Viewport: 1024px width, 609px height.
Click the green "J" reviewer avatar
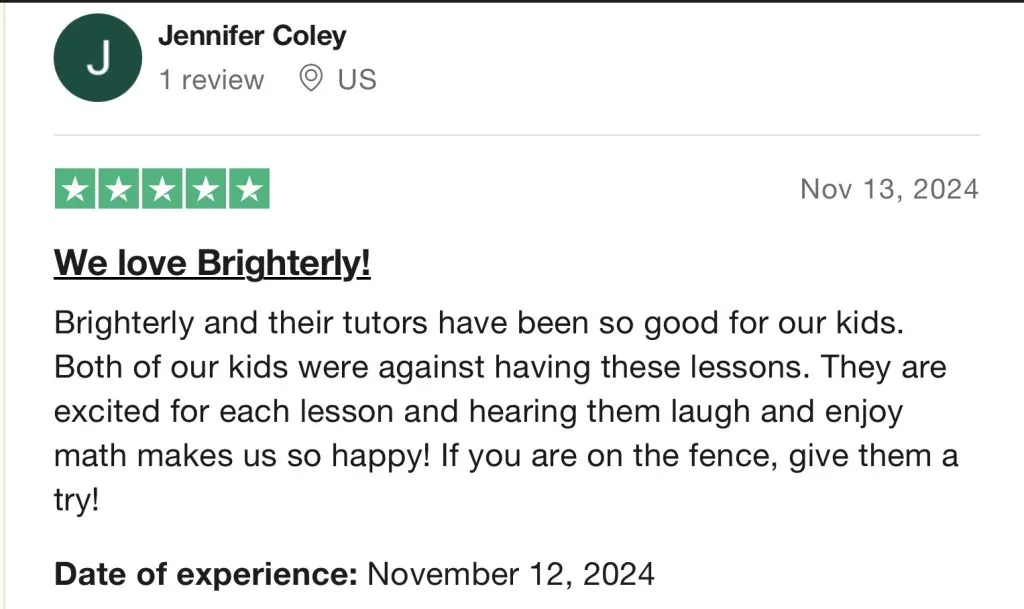97,59
